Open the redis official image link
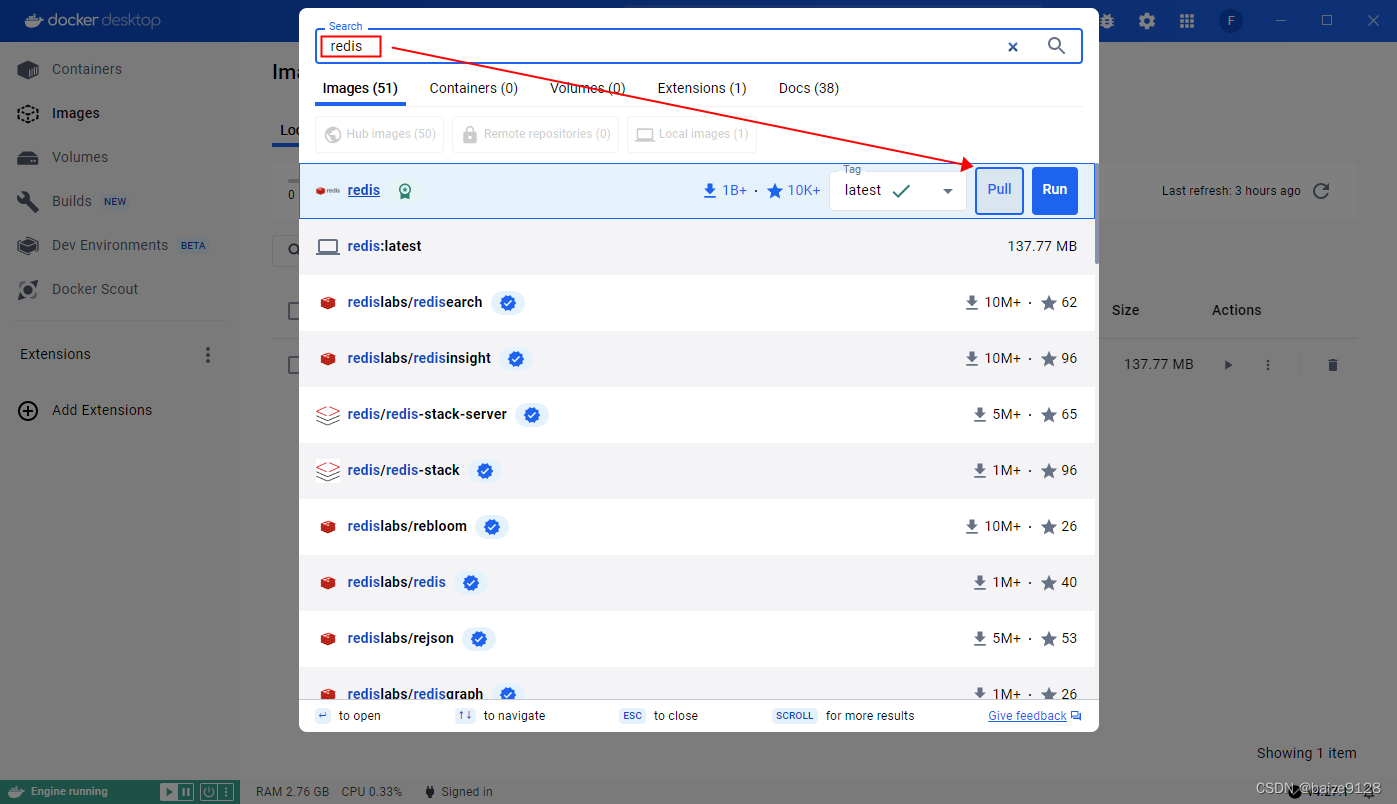 pyautogui.click(x=364, y=190)
